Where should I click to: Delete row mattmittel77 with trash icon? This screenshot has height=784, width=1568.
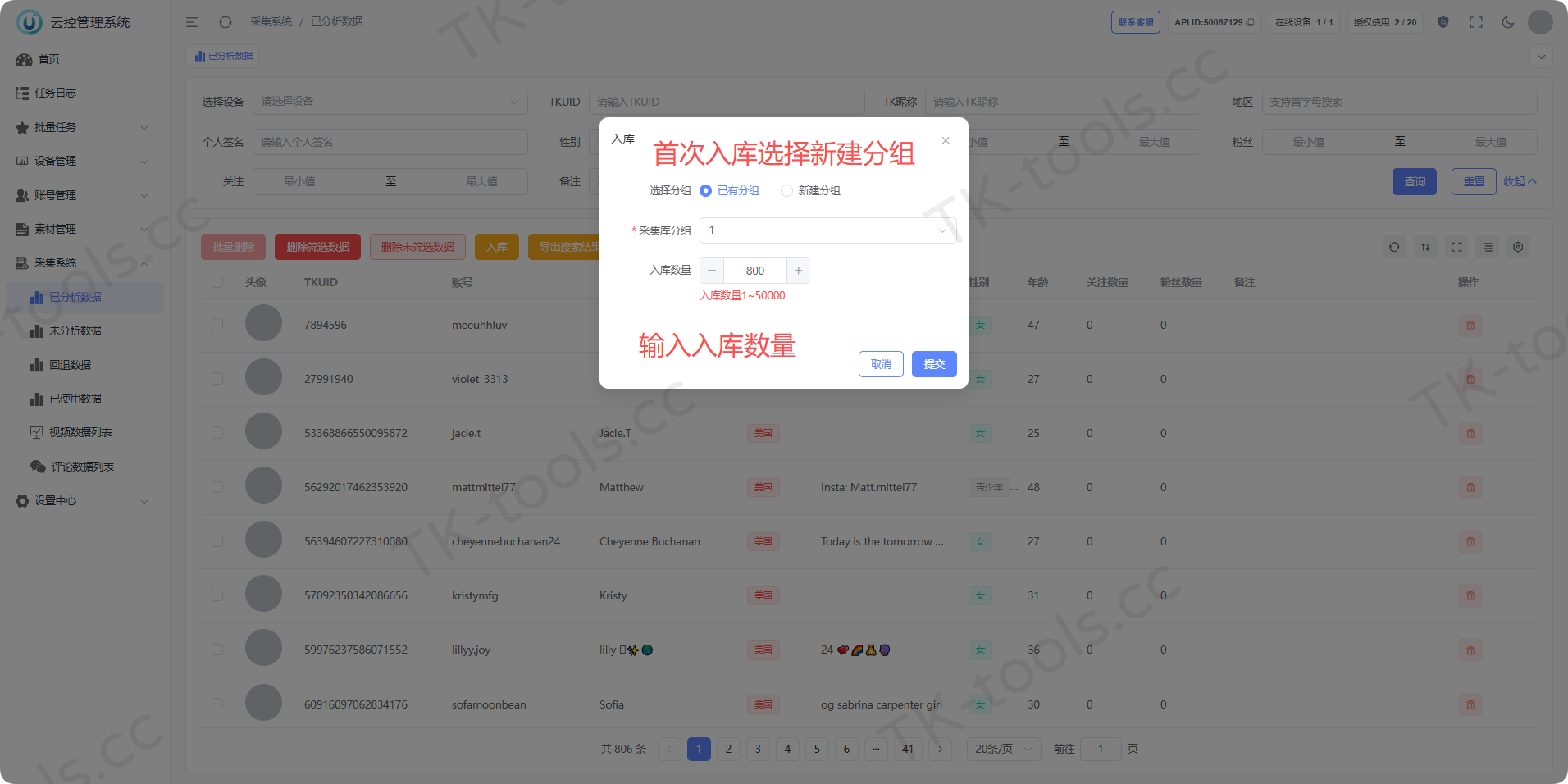point(1470,488)
